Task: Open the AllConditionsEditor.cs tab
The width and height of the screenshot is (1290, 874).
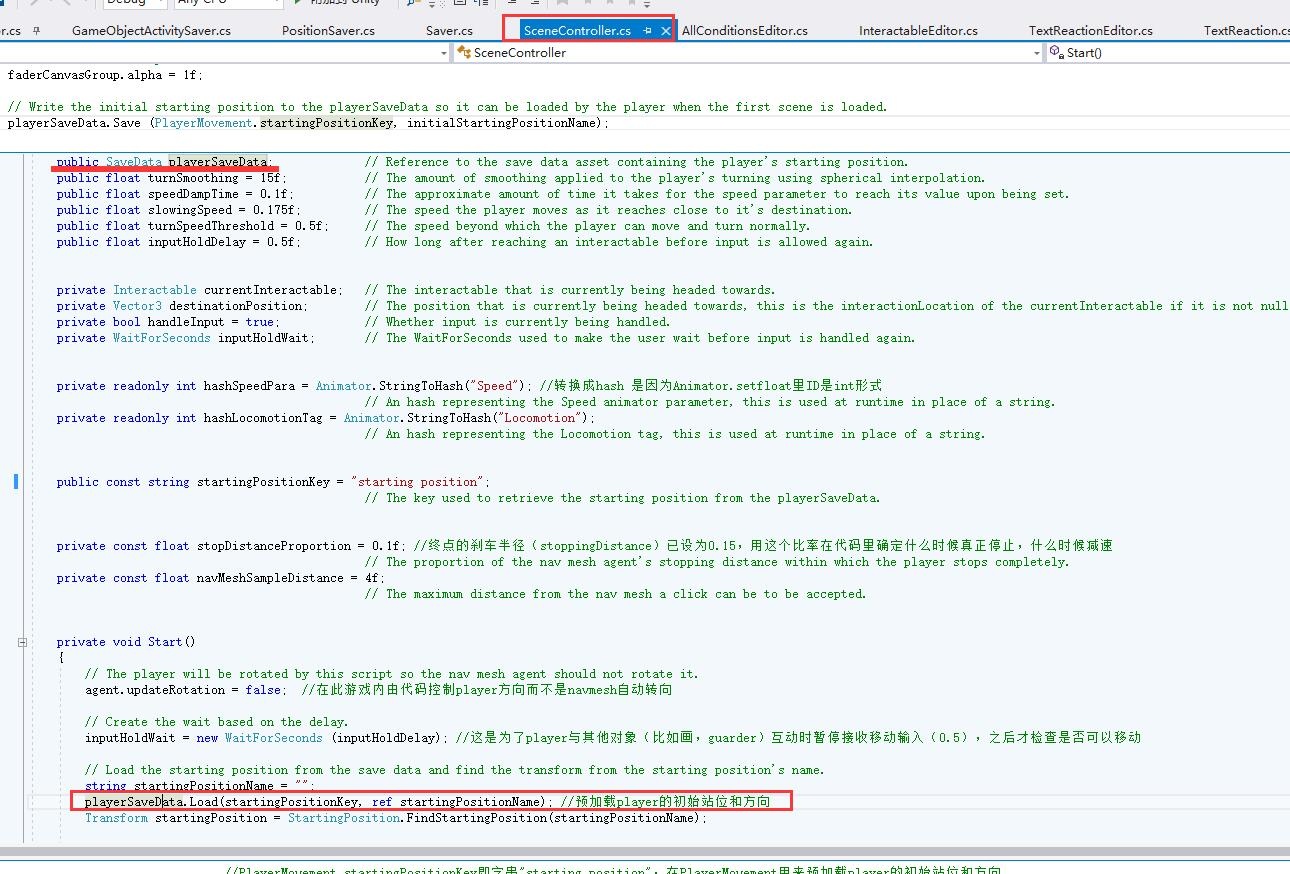Action: click(x=744, y=31)
